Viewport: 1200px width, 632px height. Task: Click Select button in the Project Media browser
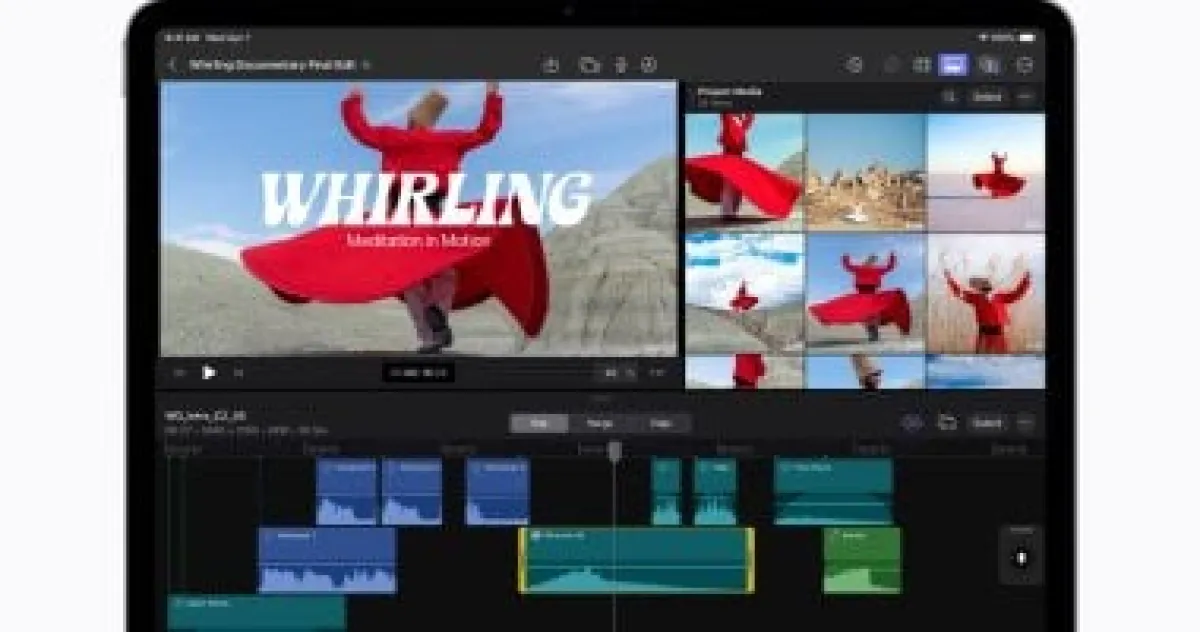click(x=987, y=97)
